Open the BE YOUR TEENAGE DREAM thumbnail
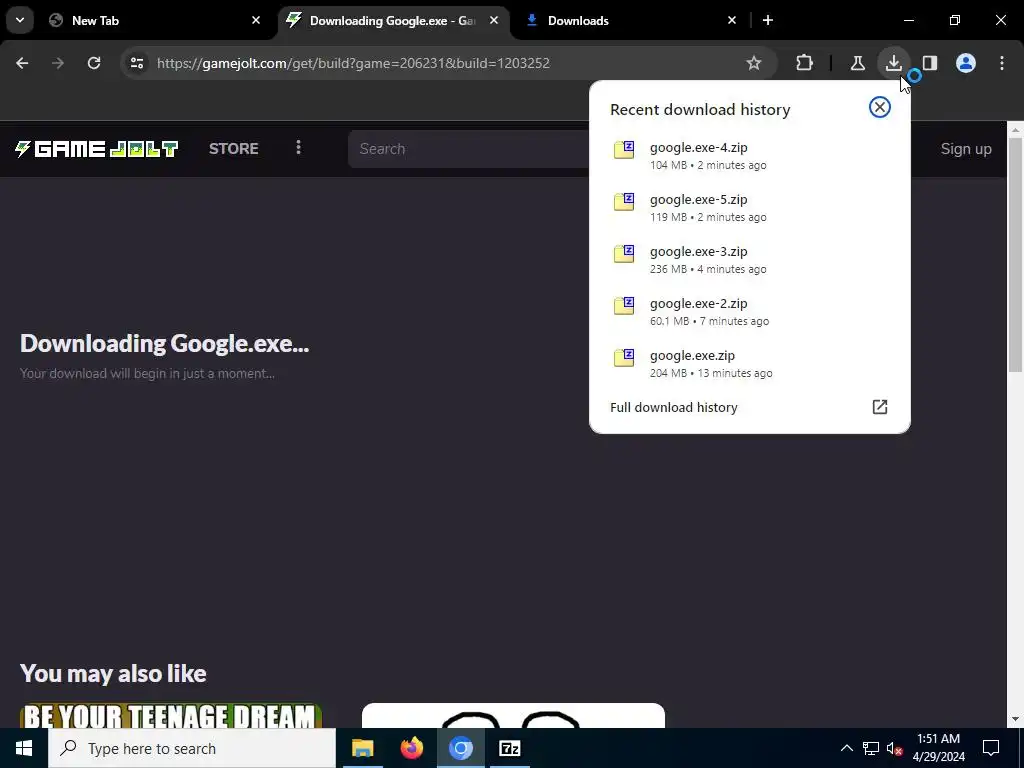 (x=171, y=716)
